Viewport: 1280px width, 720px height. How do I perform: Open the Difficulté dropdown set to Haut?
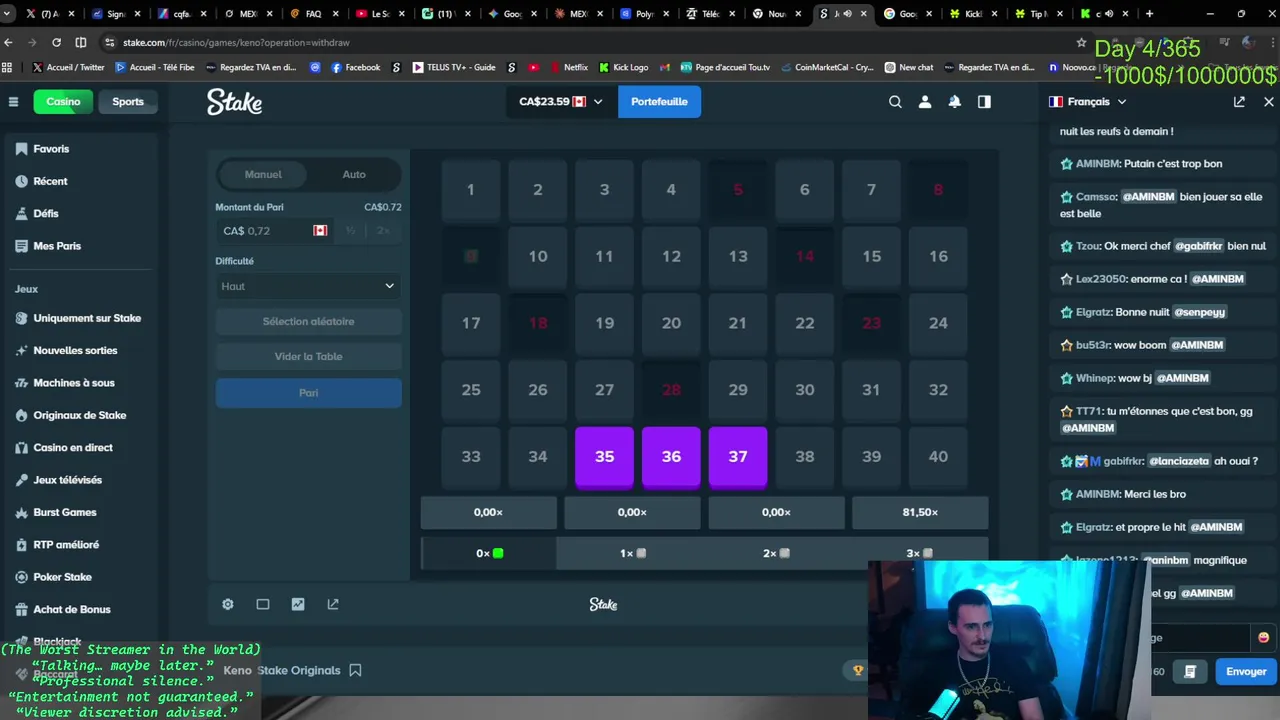(308, 286)
